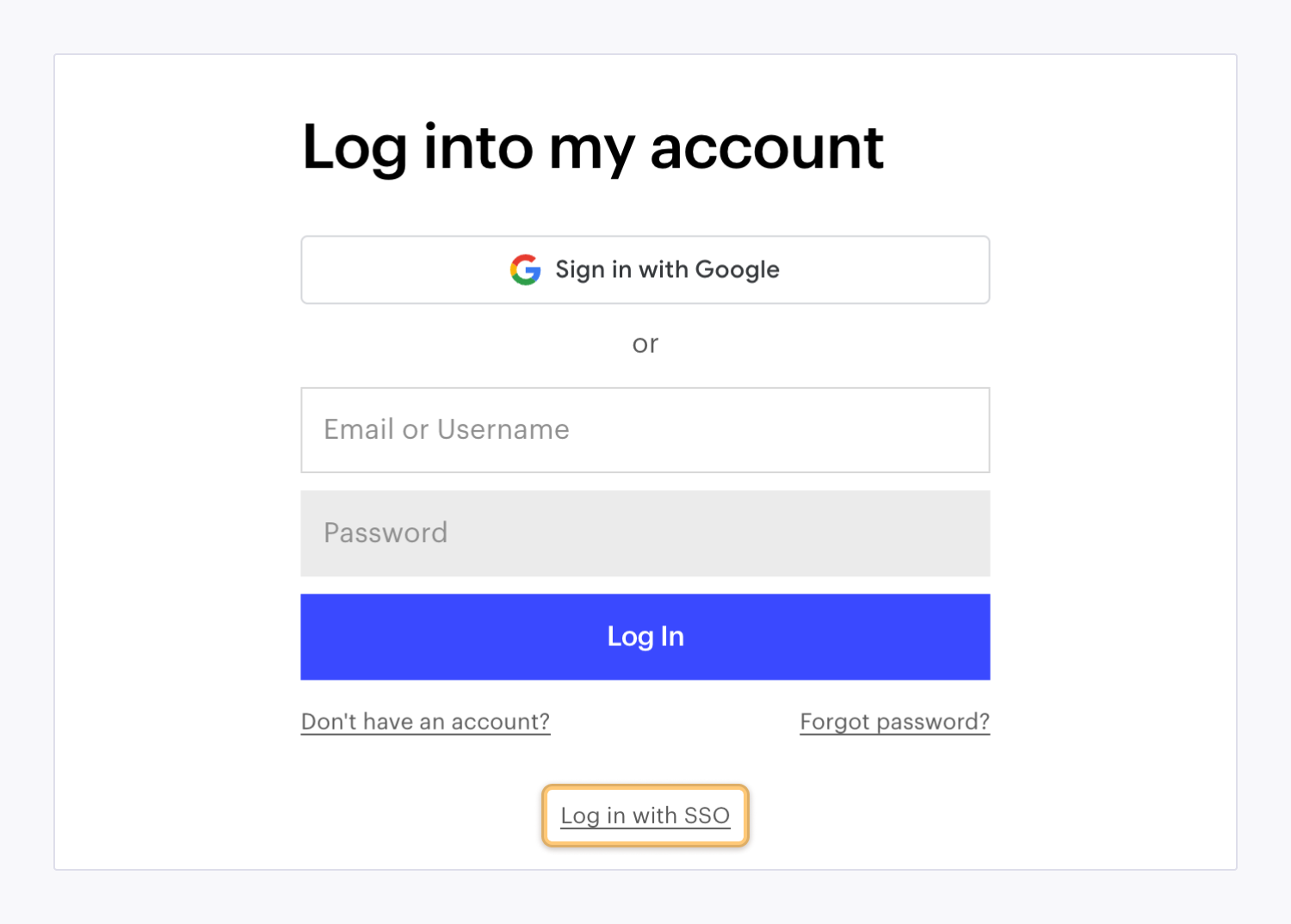Select the Email or Username placeholder text
Image resolution: width=1291 pixels, height=924 pixels.
[445, 430]
